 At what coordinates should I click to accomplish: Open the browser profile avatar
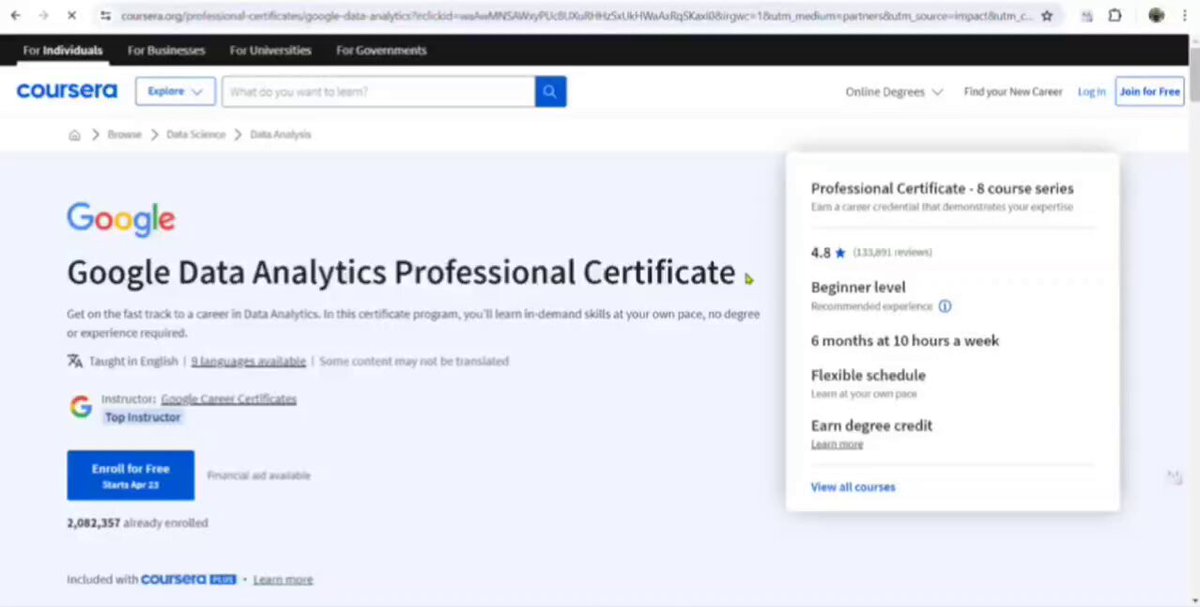(x=1156, y=16)
